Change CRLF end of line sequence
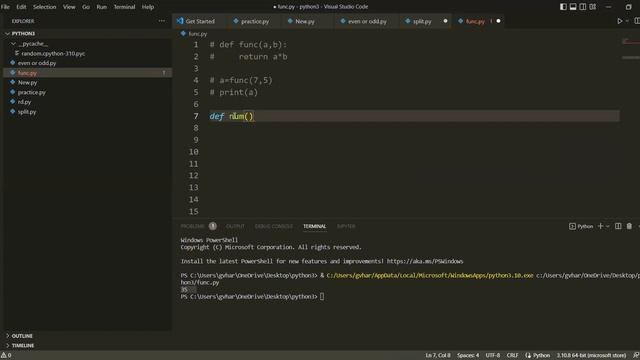640x360 pixels. pos(512,356)
